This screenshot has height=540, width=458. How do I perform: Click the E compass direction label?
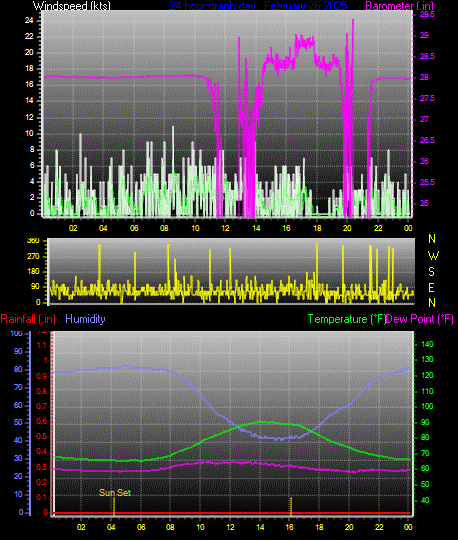pyautogui.click(x=431, y=288)
